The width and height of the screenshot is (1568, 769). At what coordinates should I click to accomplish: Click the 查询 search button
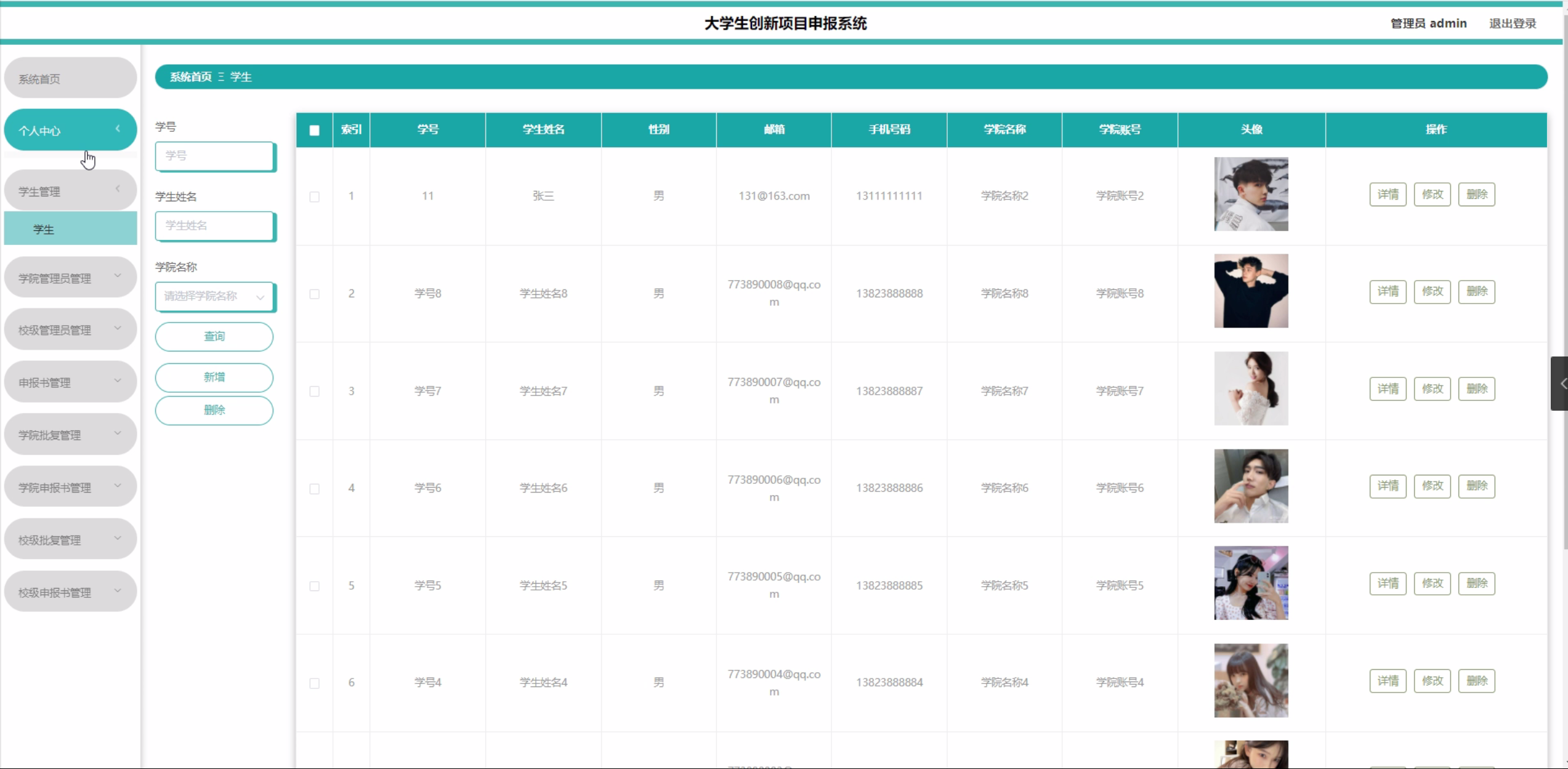(214, 336)
